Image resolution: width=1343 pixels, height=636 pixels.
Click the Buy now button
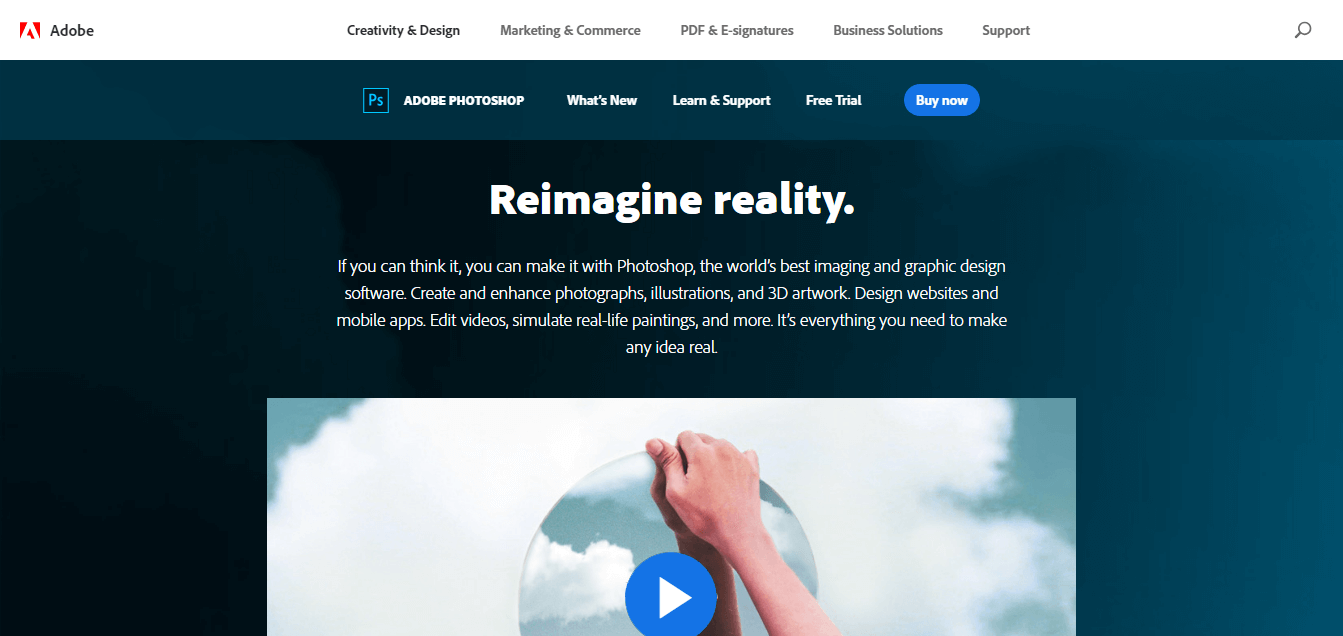pos(942,100)
